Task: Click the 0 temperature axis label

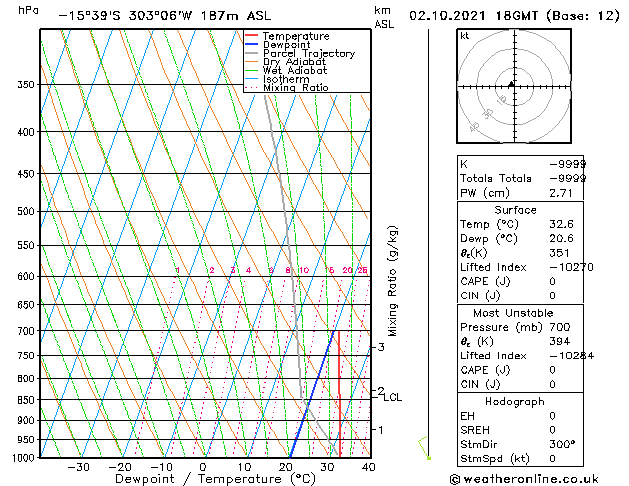Action: point(203,467)
